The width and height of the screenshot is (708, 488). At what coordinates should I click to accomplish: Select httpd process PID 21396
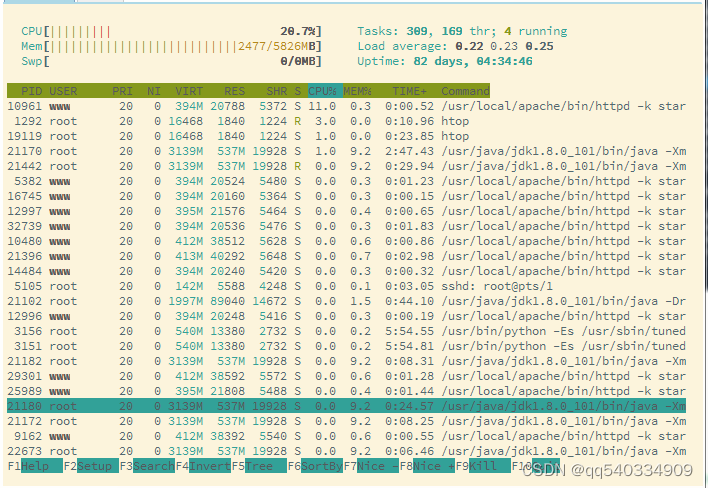(346, 256)
